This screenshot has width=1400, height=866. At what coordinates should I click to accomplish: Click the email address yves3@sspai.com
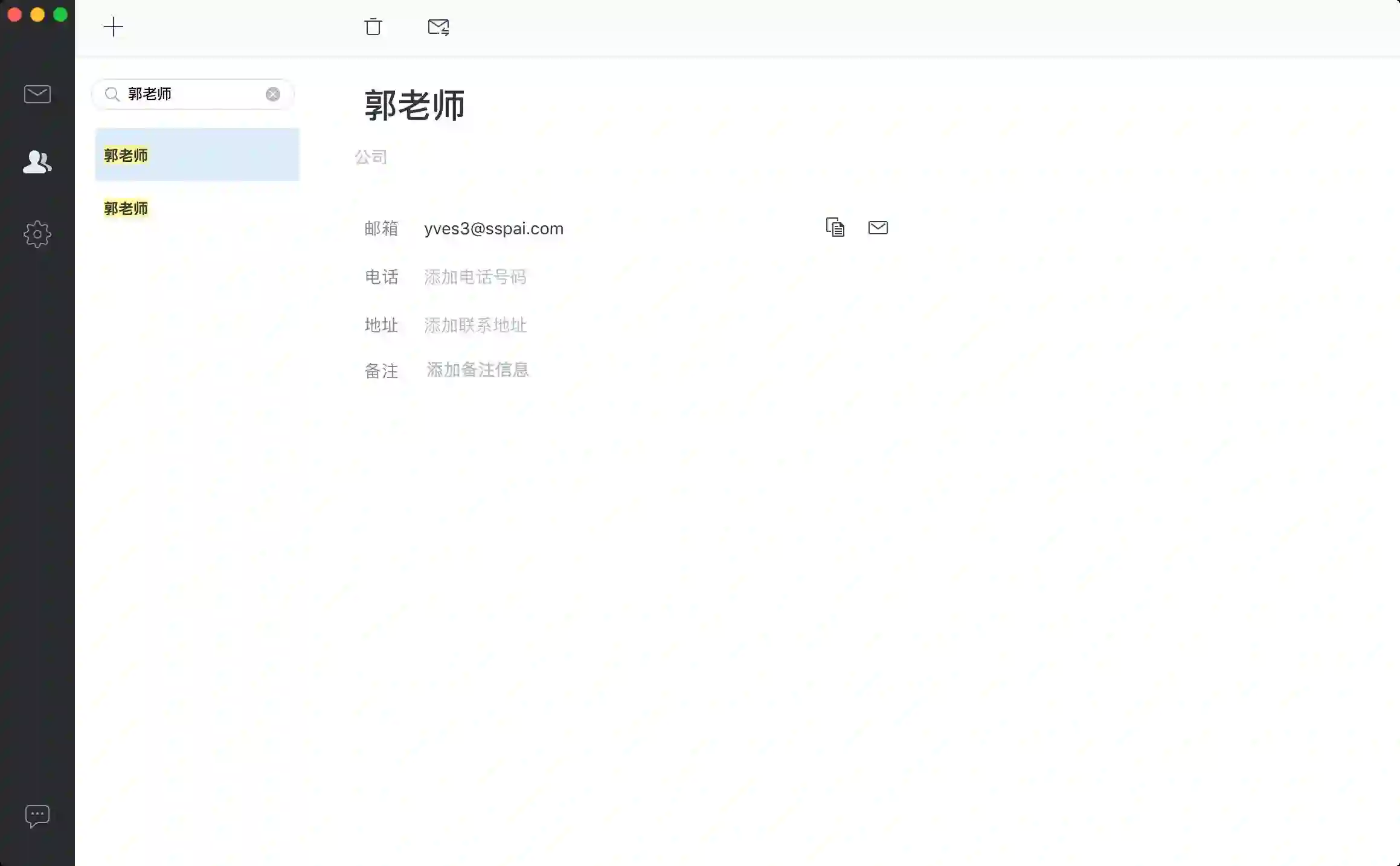493,228
